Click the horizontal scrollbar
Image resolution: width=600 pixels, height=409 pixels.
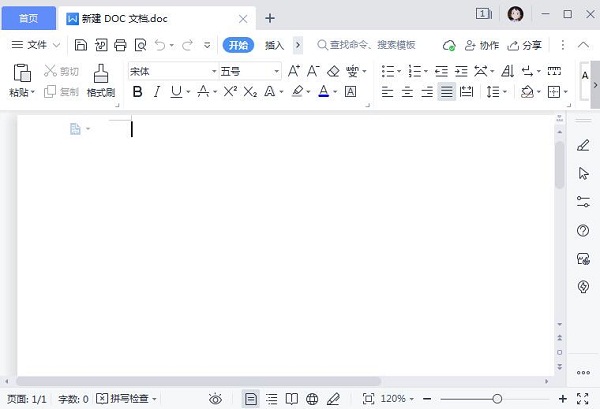click(x=199, y=381)
